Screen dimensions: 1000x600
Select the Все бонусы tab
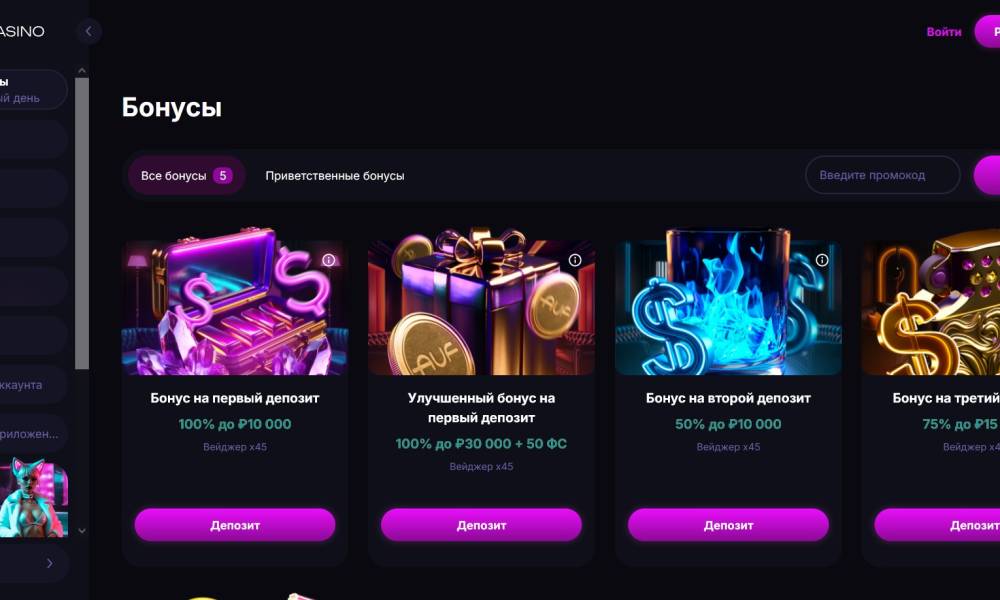point(186,175)
